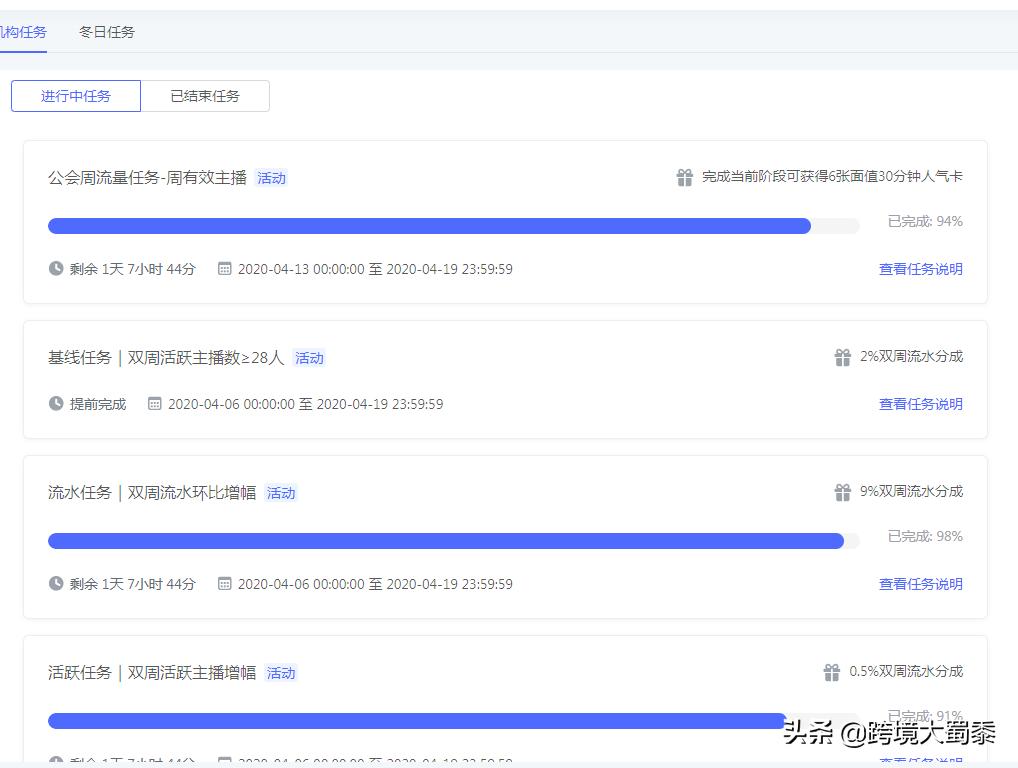Click the calendar icon beside 2020-04-13 dates
This screenshot has width=1018, height=768.
[x=225, y=268]
